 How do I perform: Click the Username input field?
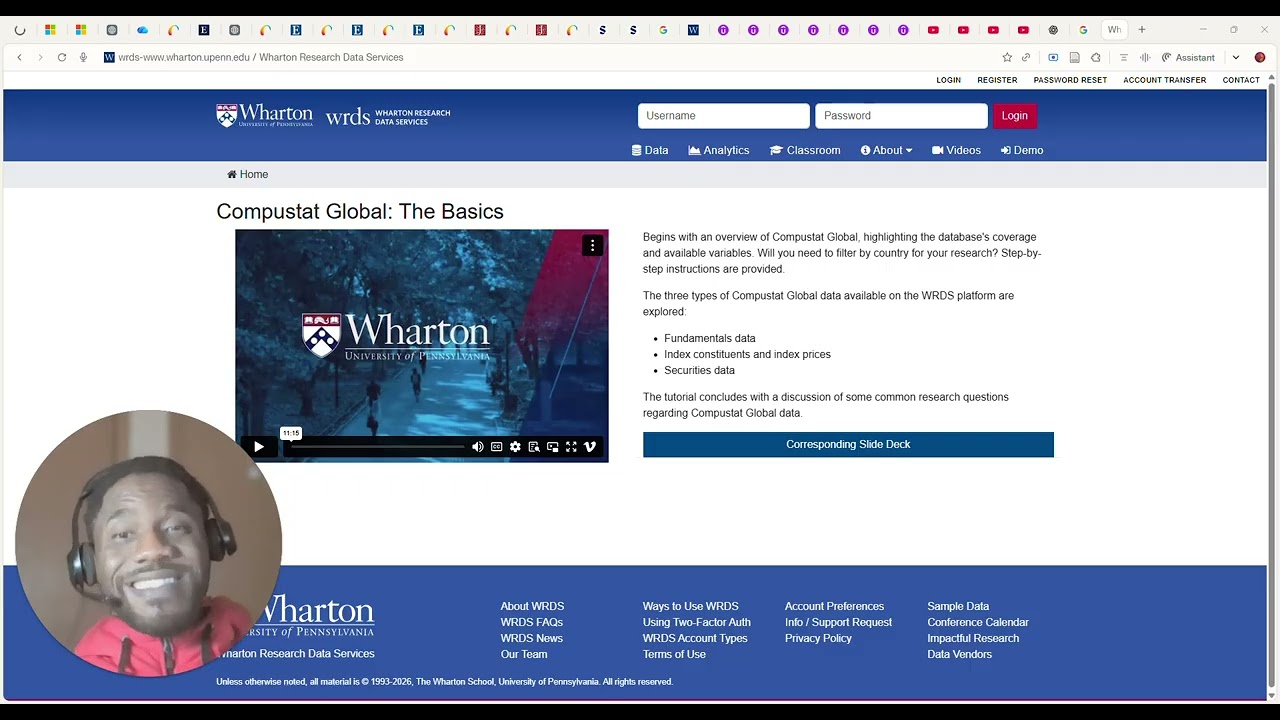(x=724, y=116)
